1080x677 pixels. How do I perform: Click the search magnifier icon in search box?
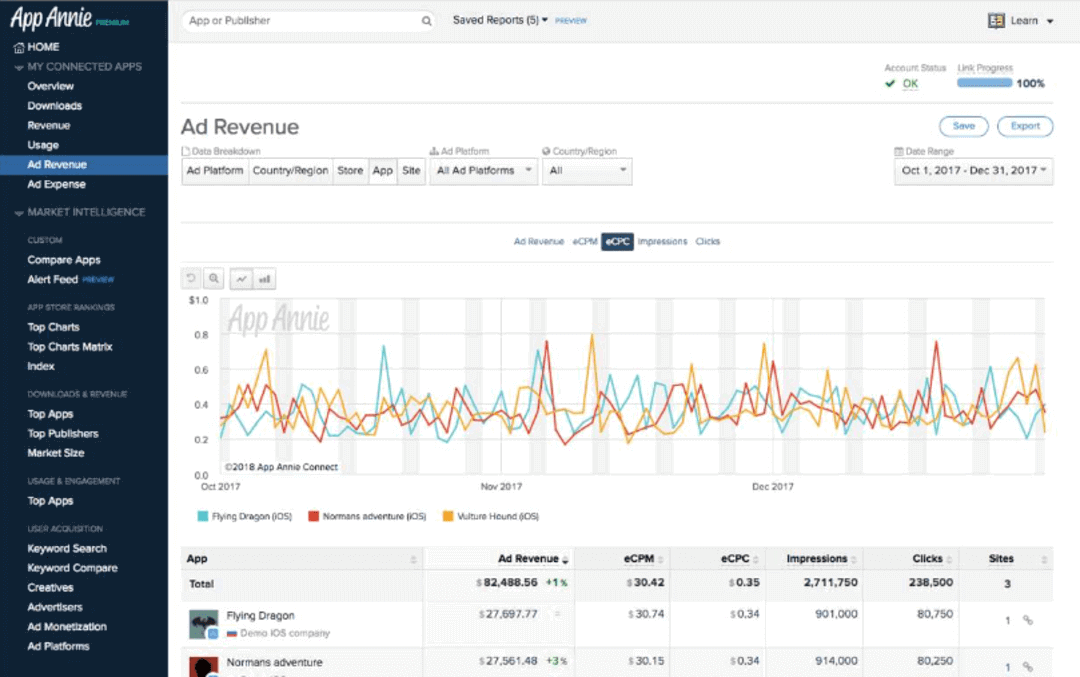pos(427,20)
